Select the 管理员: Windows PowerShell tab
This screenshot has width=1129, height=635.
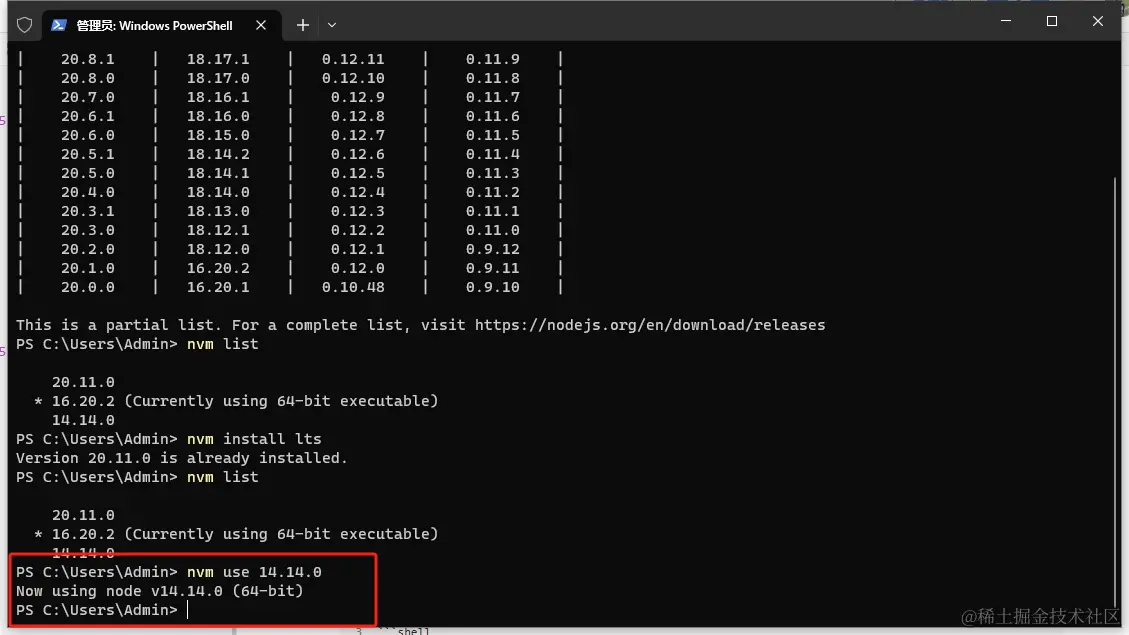[162, 25]
